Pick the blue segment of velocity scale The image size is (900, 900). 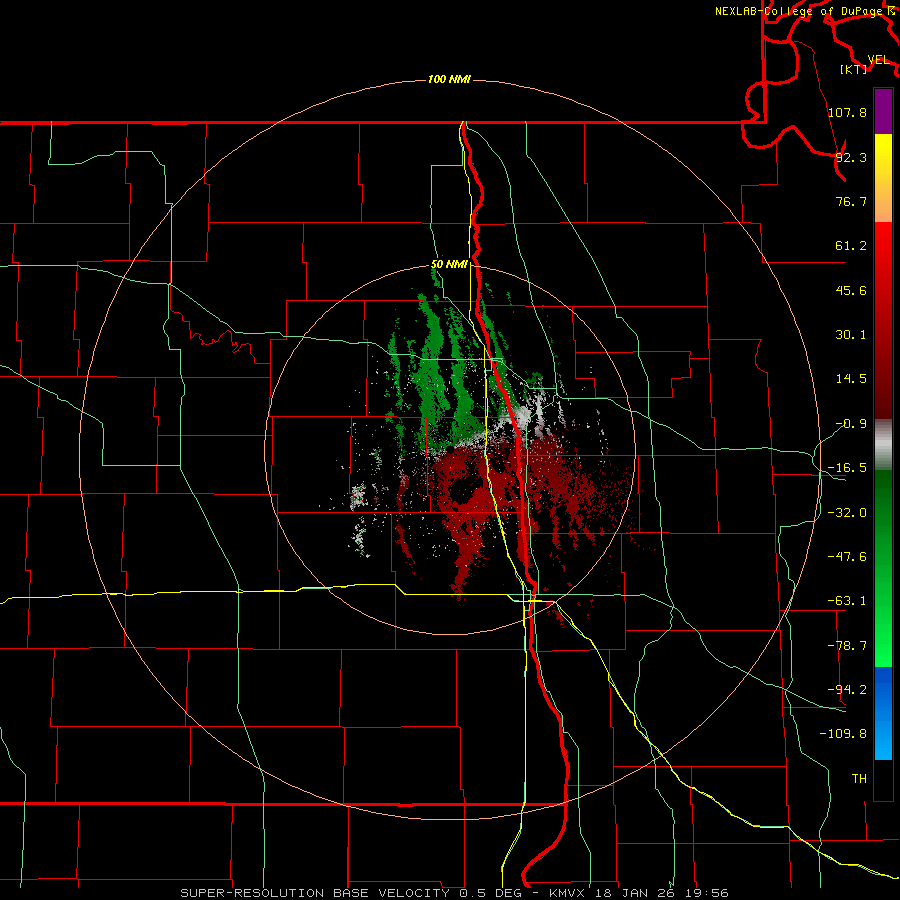[883, 713]
